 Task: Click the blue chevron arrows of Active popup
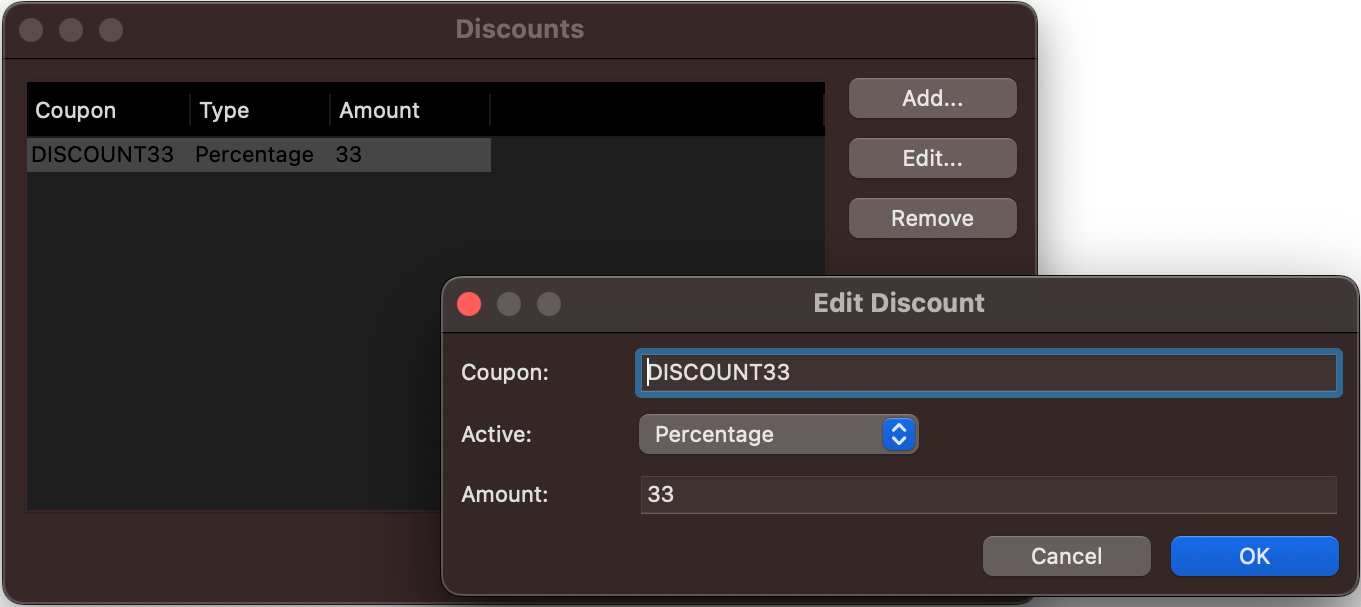tap(899, 434)
